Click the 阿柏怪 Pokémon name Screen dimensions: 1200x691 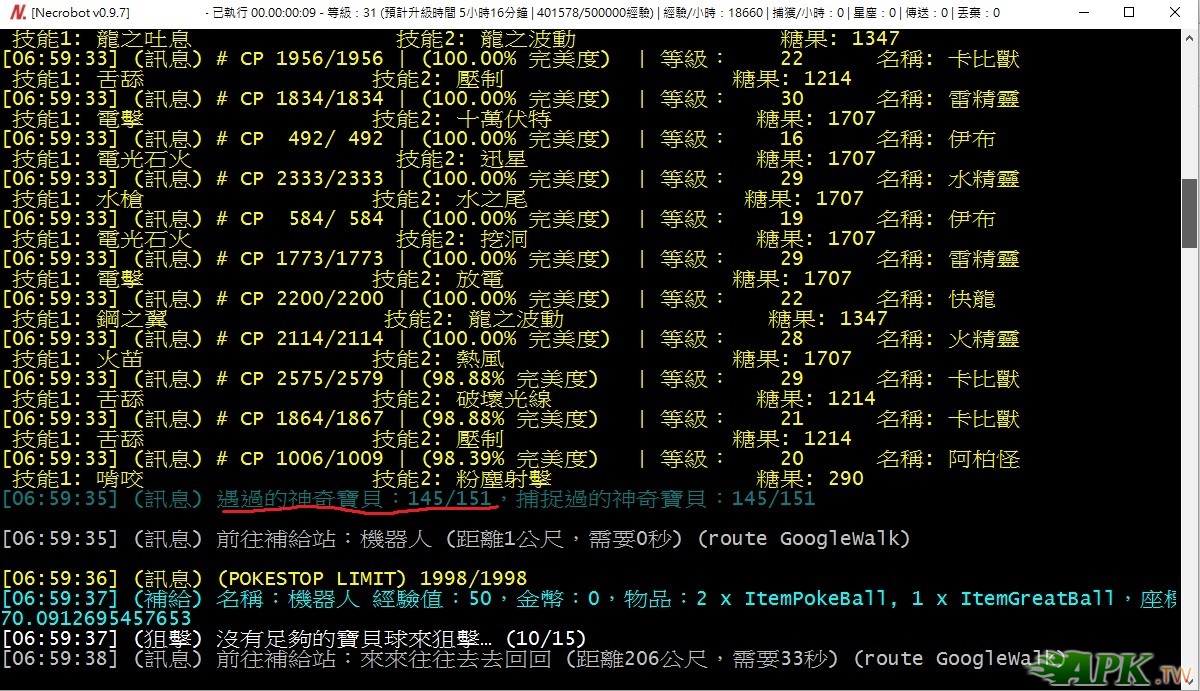[984, 459]
